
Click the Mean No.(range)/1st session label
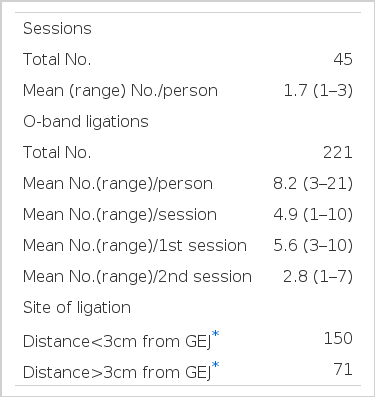click(135, 245)
